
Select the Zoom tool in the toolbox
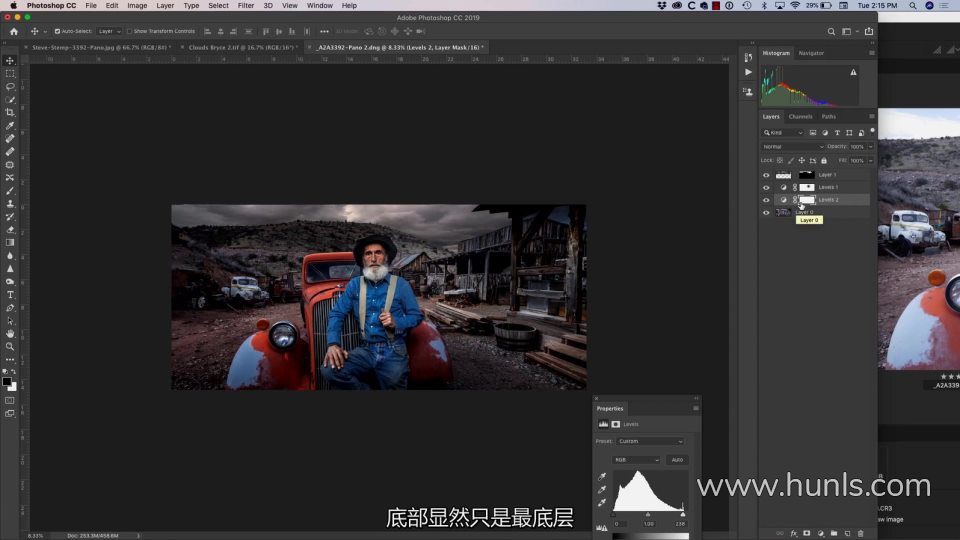[10, 347]
